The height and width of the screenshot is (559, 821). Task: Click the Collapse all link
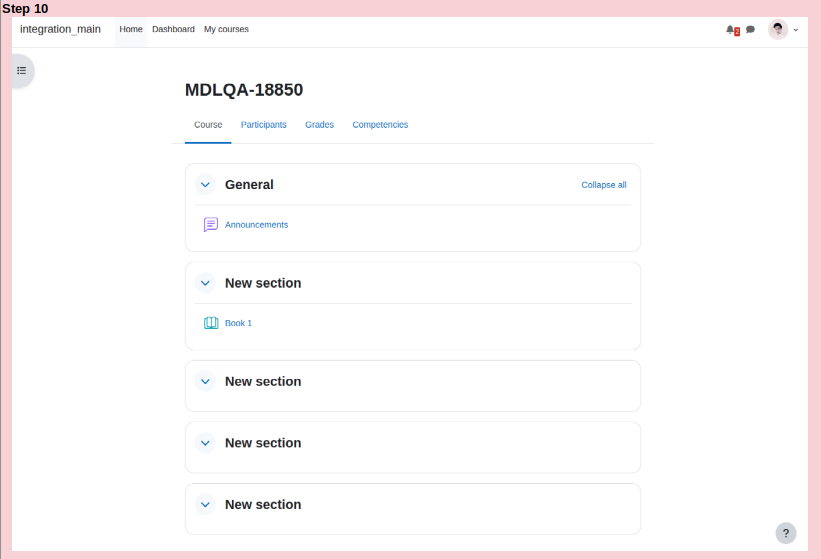(604, 185)
